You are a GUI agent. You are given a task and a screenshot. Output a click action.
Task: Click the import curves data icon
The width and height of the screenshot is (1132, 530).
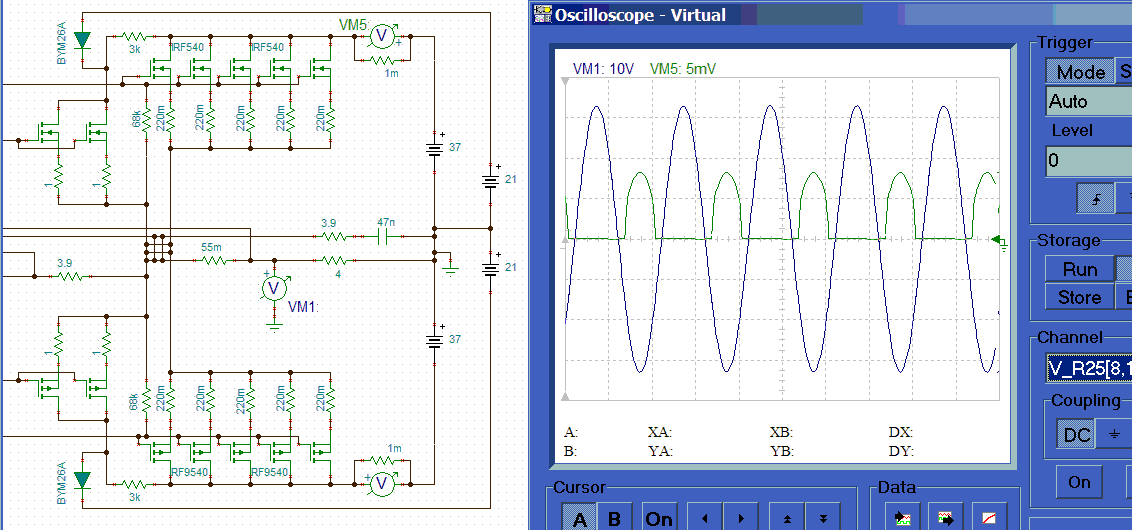903,517
